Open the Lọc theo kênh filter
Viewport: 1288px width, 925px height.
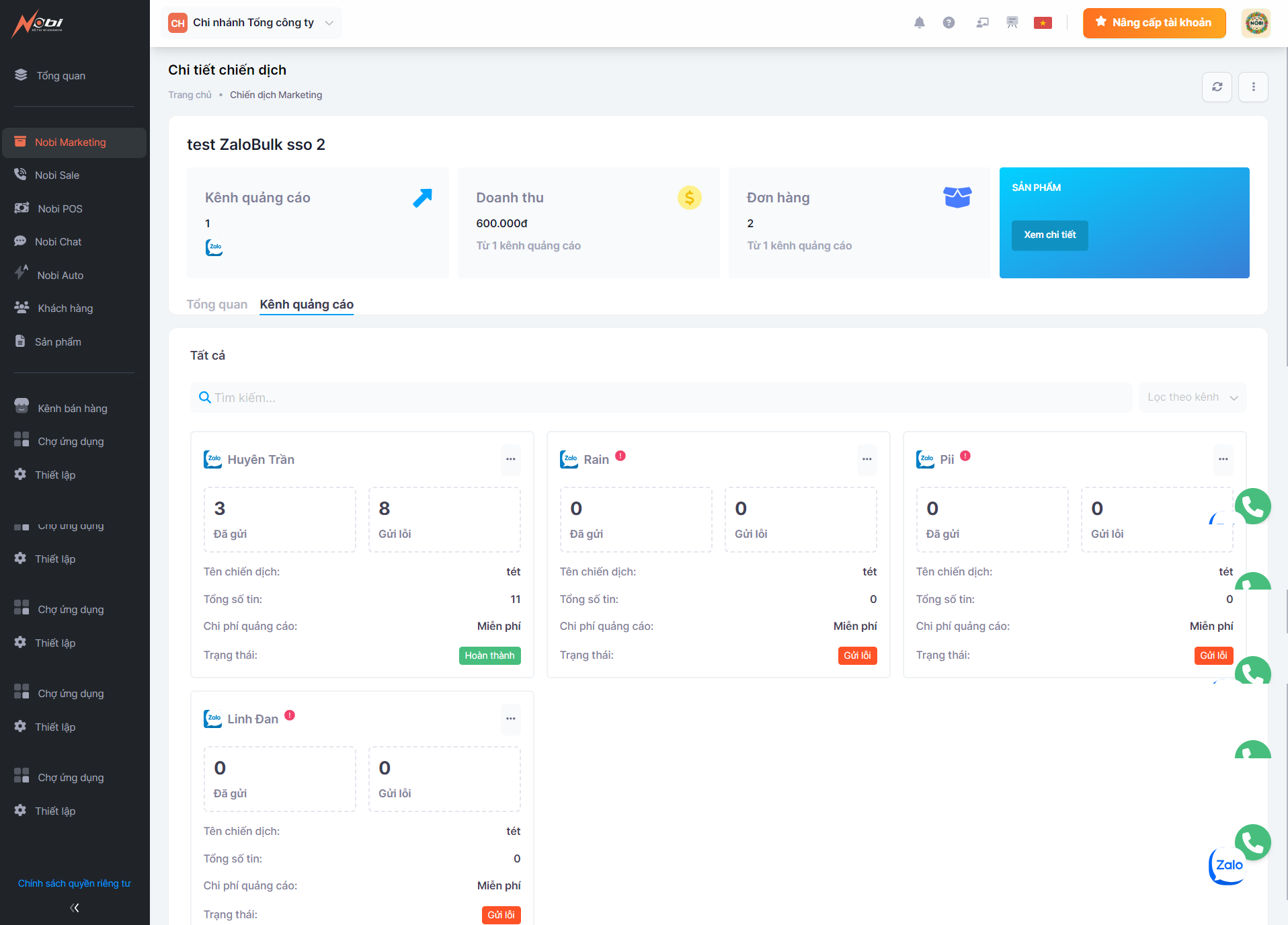1192,397
